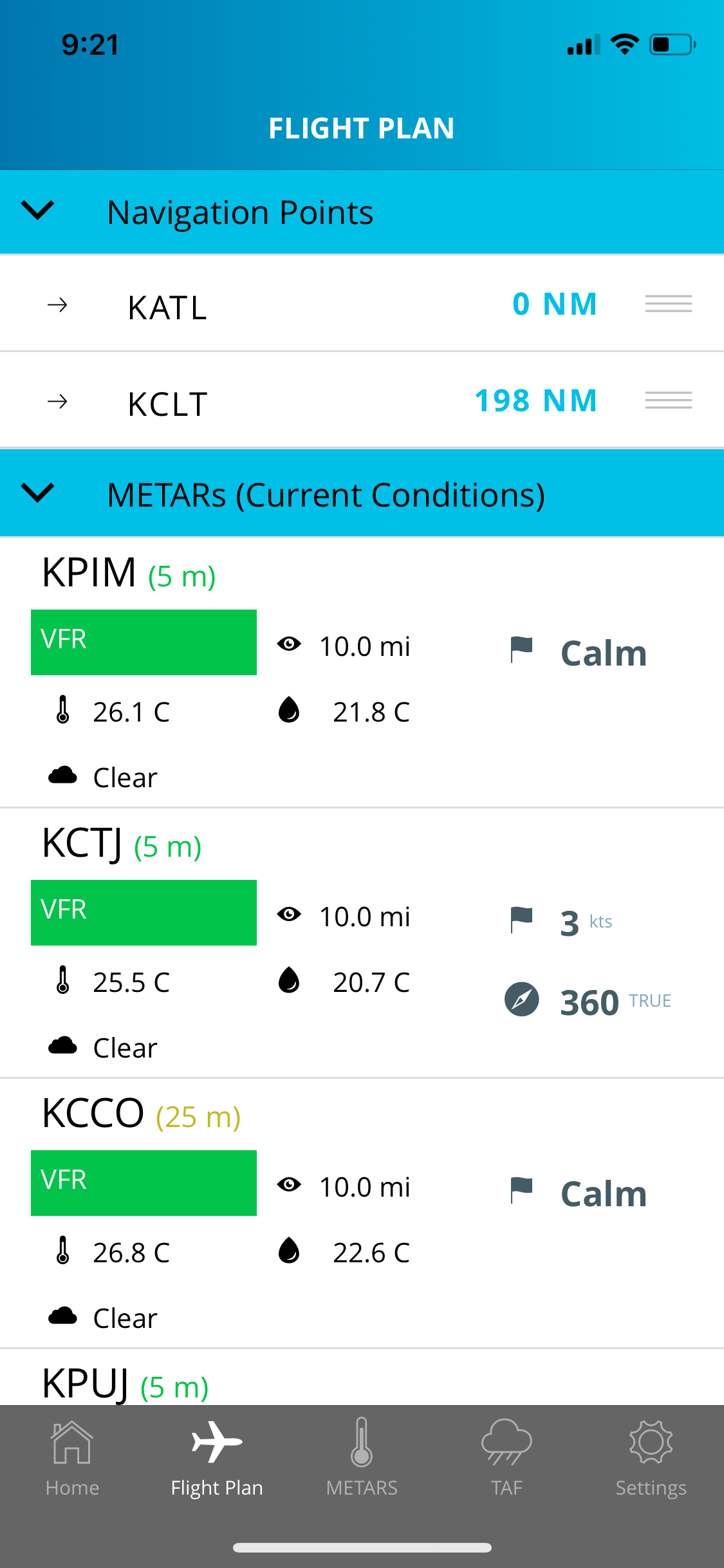The image size is (724, 1568).
Task: Tap the visibility eye icon for KPIM
Action: coord(289,644)
